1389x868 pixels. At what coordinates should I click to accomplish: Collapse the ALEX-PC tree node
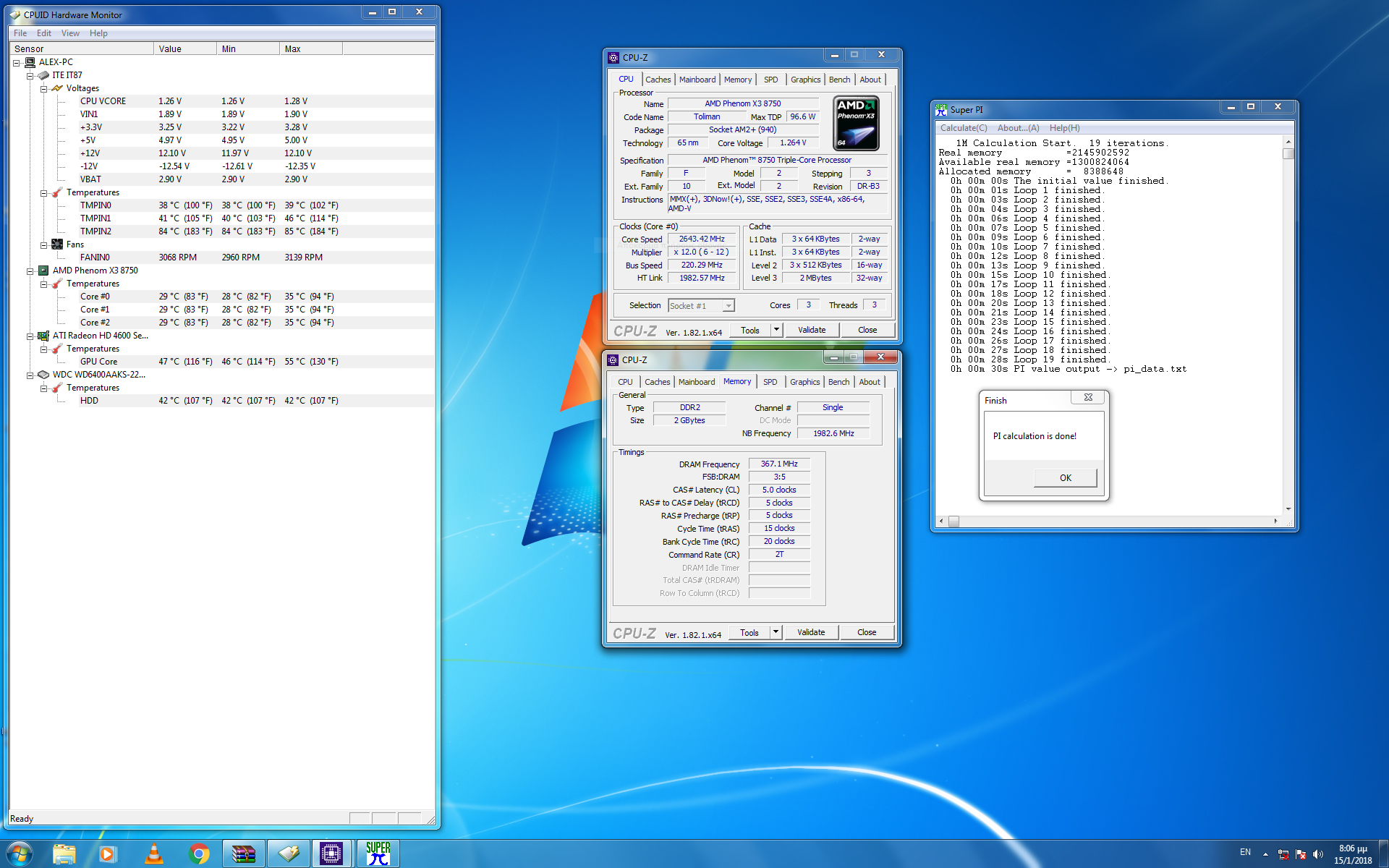(16, 63)
